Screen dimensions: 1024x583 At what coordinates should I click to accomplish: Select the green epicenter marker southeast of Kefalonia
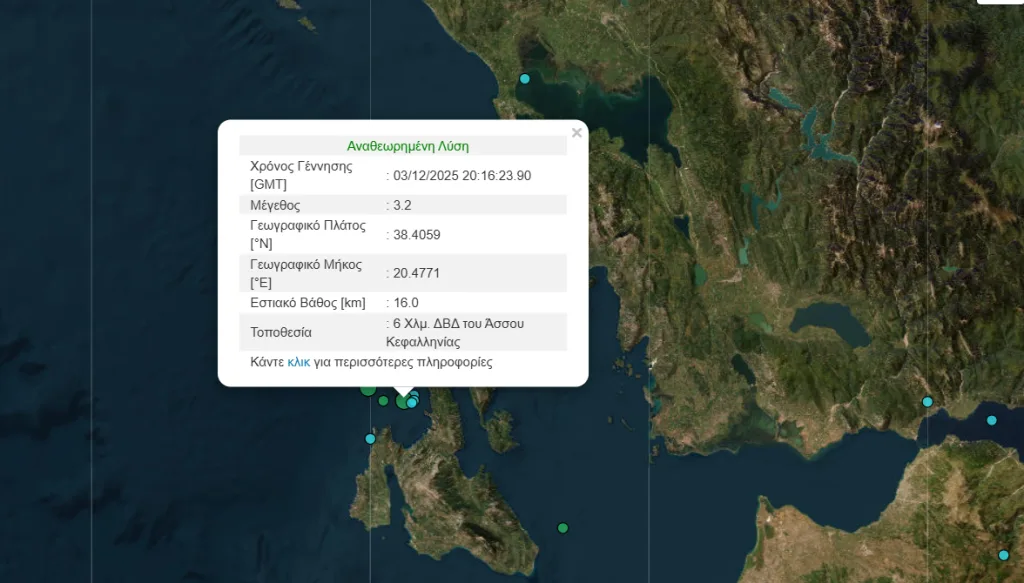point(562,527)
